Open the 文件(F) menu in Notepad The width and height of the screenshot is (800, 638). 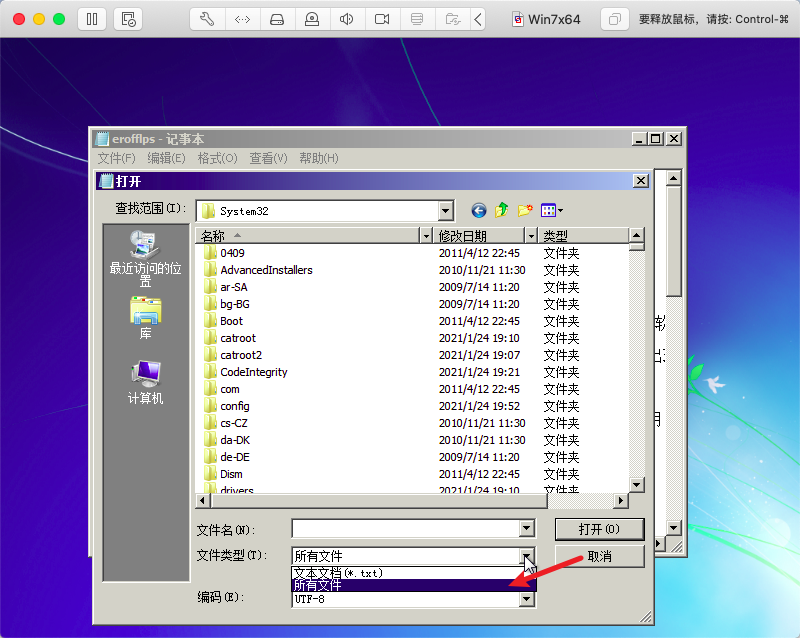click(116, 158)
